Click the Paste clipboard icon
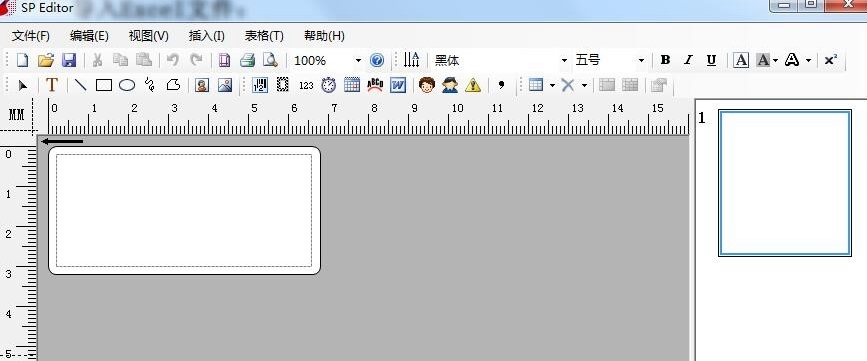867x361 pixels. [x=144, y=60]
